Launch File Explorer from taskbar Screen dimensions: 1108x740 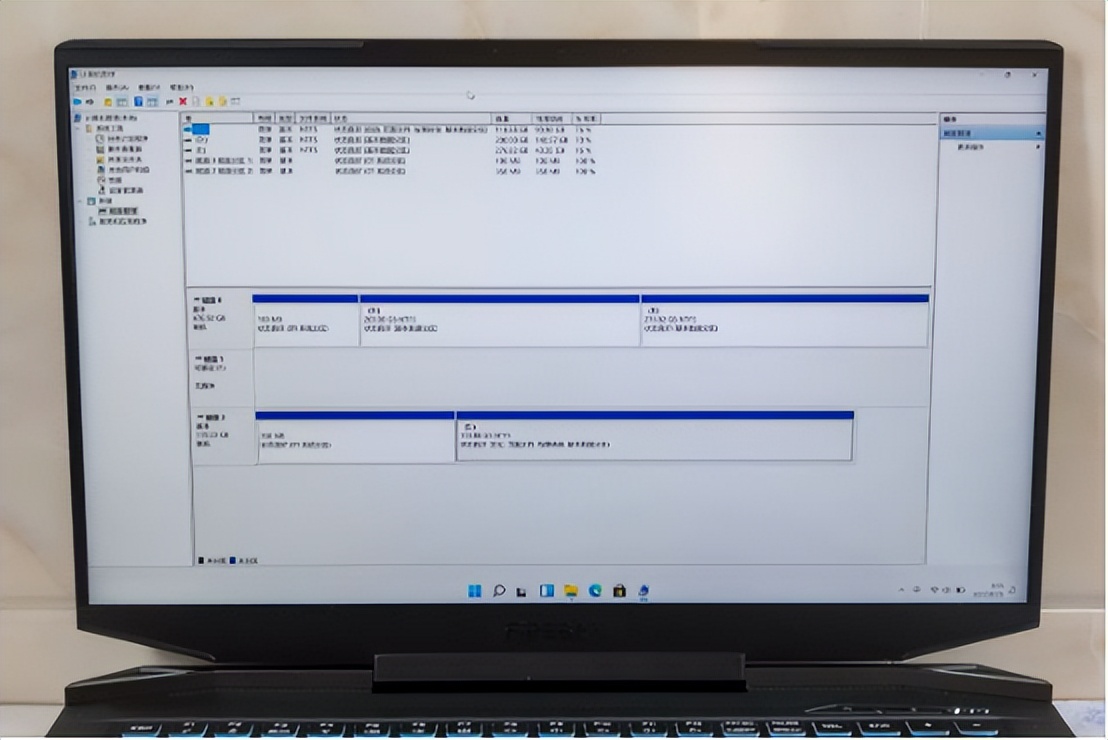click(x=571, y=591)
